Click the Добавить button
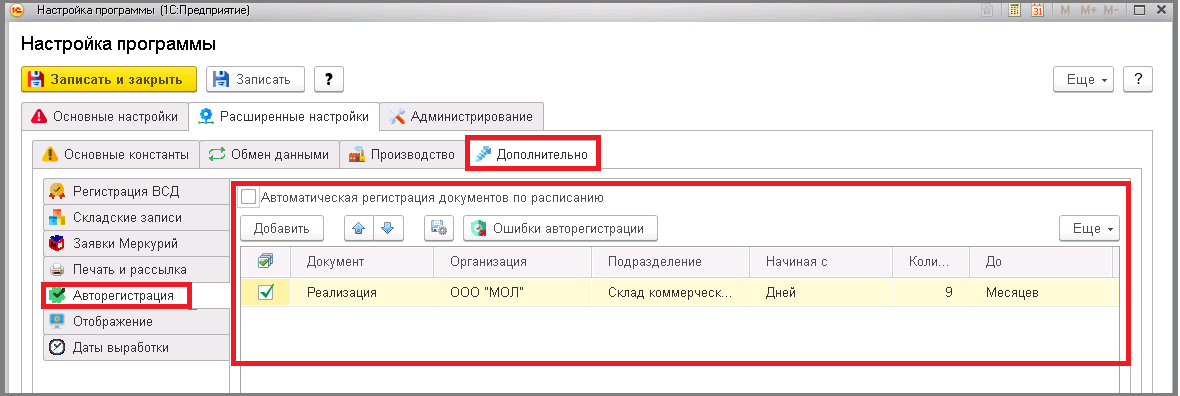 pyautogui.click(x=281, y=229)
